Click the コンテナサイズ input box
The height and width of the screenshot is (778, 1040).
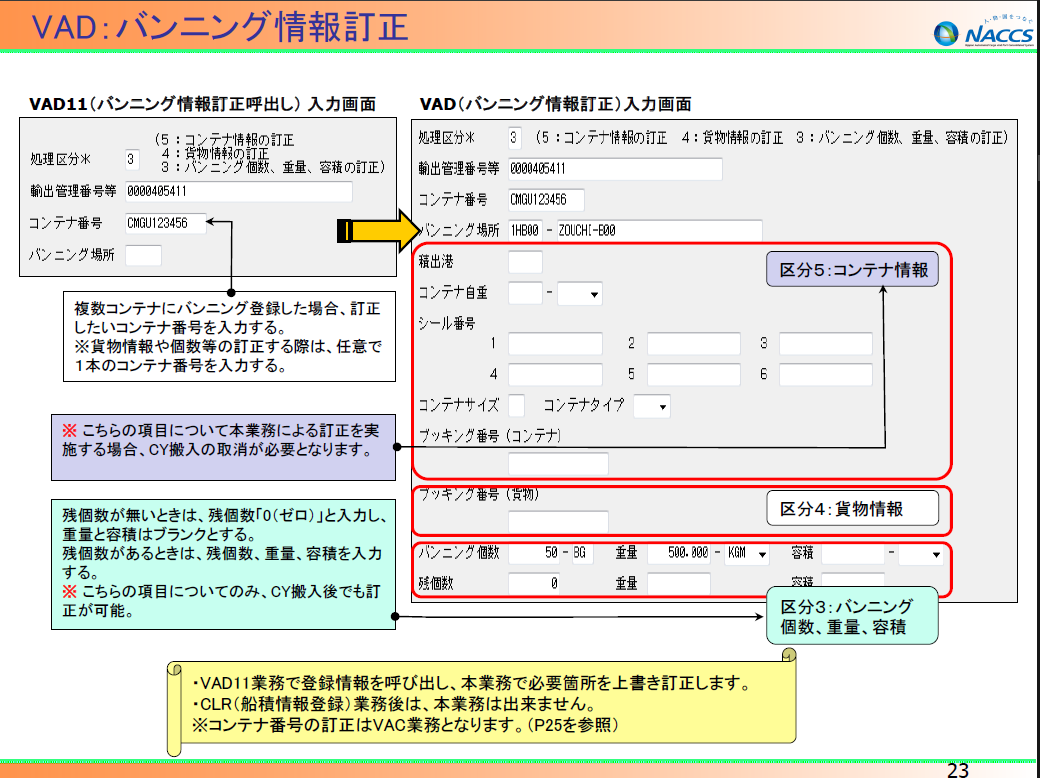(516, 405)
